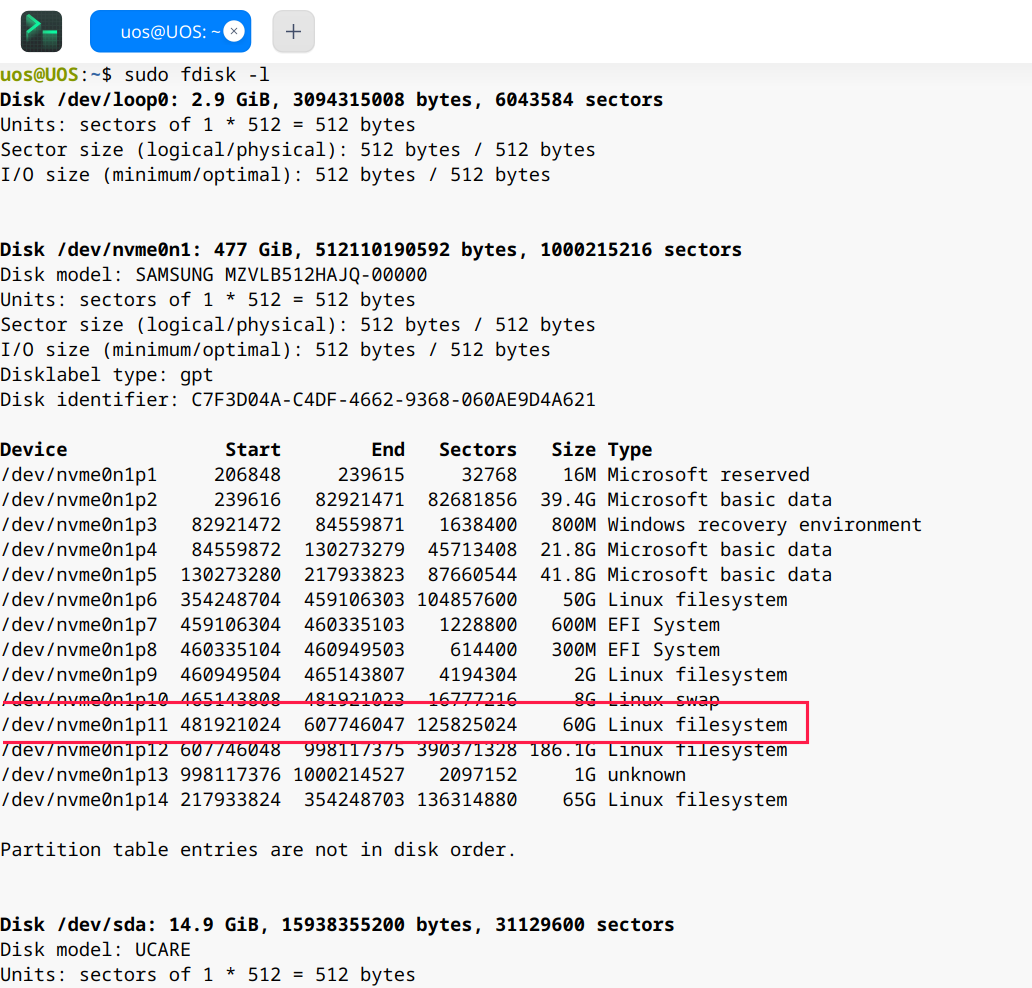Click "Windows recovery environment" type text
Screen dimensions: 1032x988
[765, 525]
